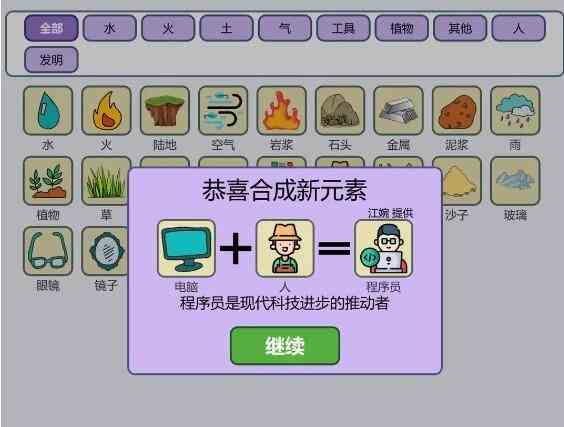564x427 pixels.
Task: Select the glass element icon 玻璃
Action: (515, 181)
